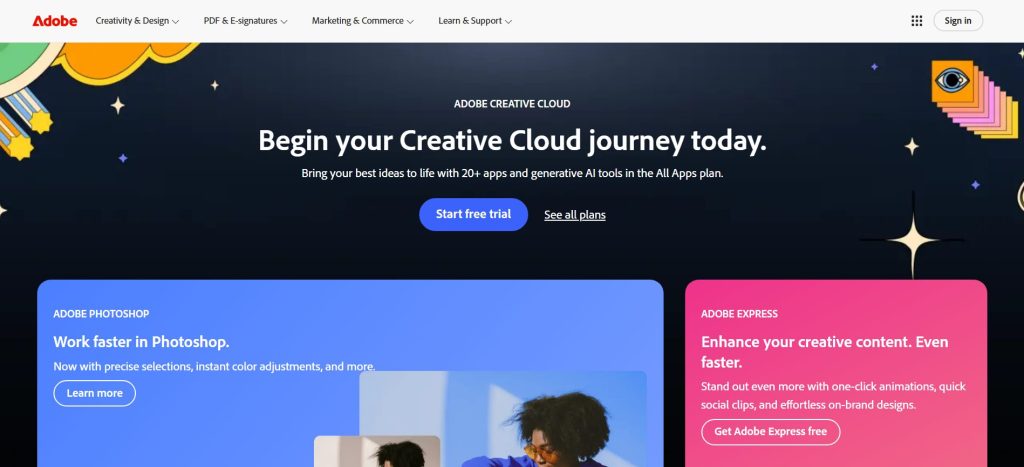Image resolution: width=1024 pixels, height=467 pixels.
Task: Open the app switcher grid icon
Action: pos(916,21)
